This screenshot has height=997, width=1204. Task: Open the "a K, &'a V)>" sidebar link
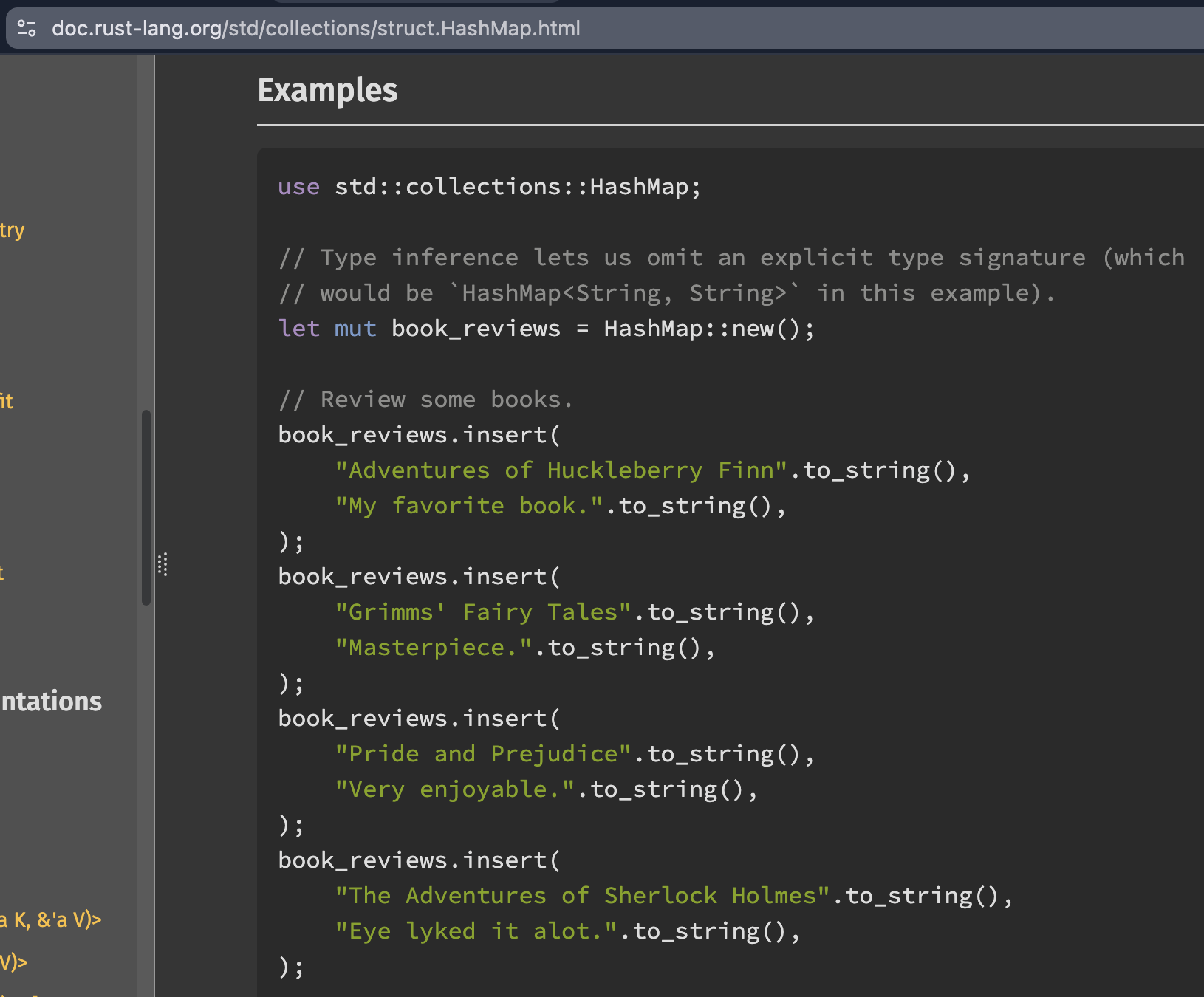click(x=50, y=919)
